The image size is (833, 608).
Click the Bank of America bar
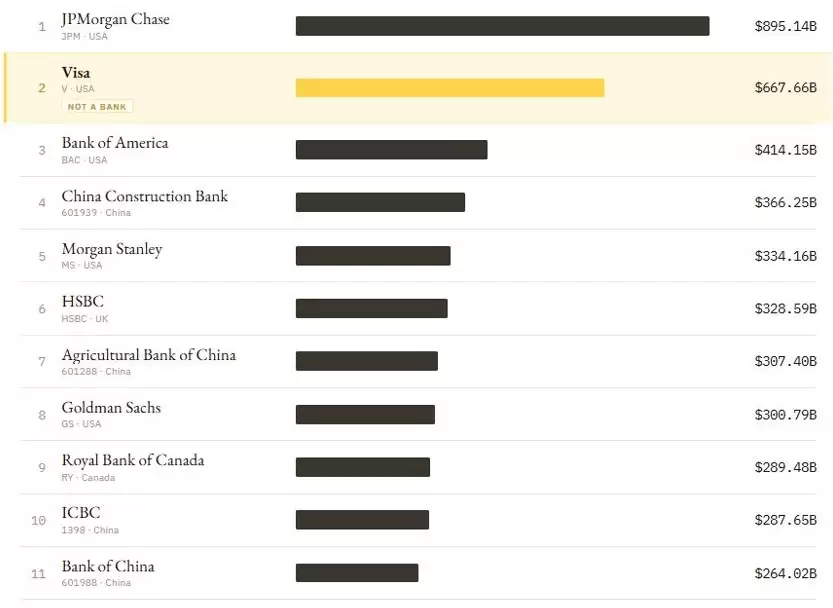[392, 150]
